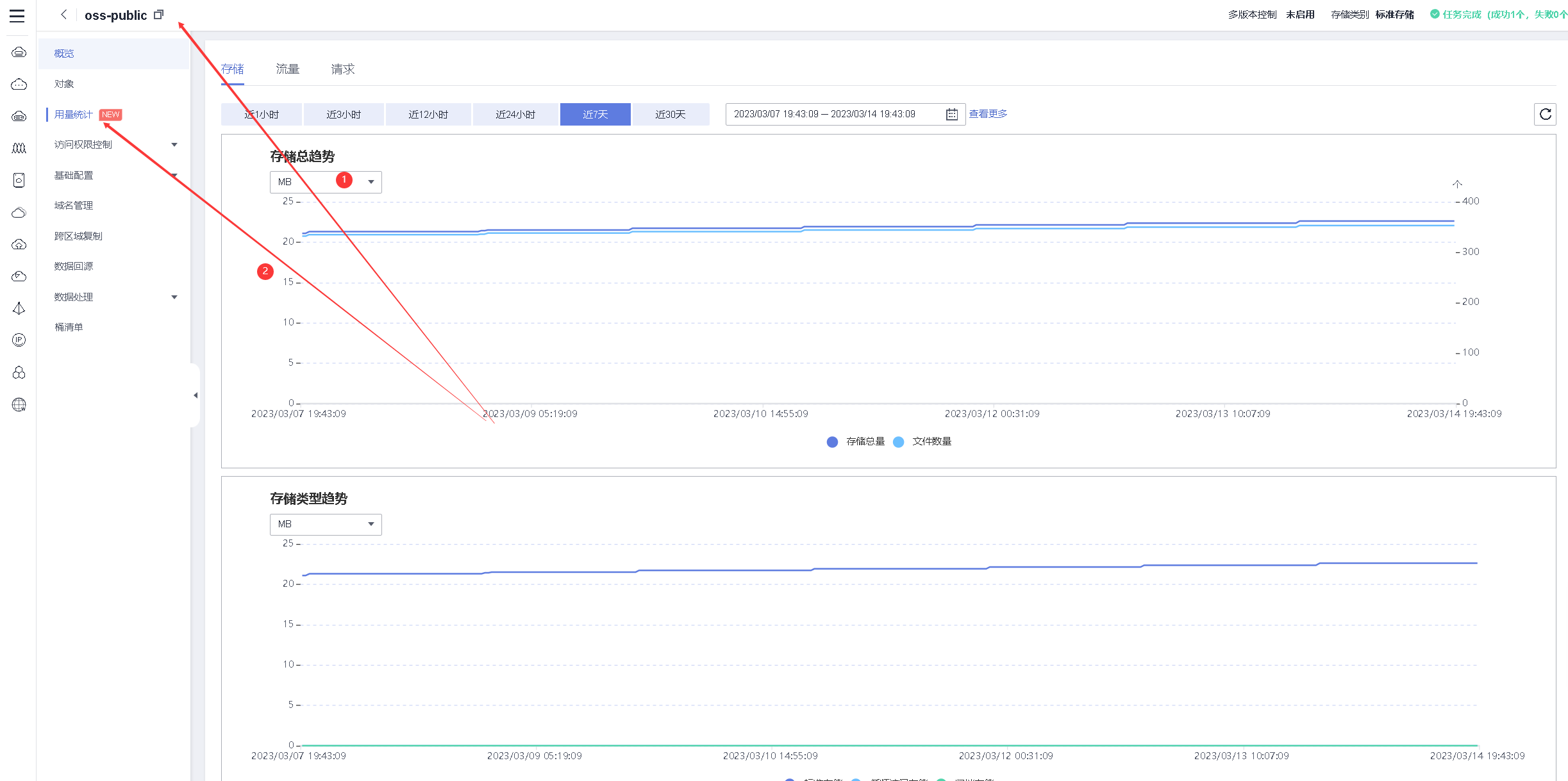Select the 近30天 time range
This screenshot has height=781, width=1568.
click(x=670, y=115)
